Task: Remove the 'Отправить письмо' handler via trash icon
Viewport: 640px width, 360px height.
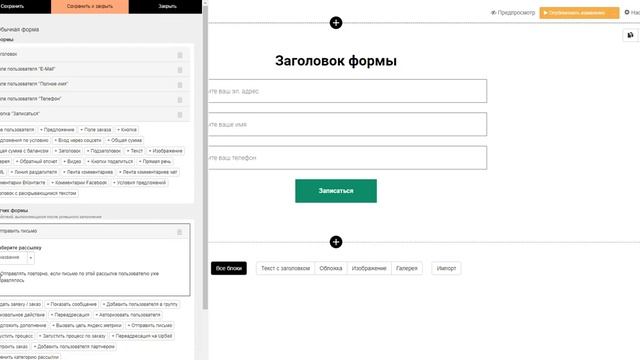Action: tap(179, 232)
